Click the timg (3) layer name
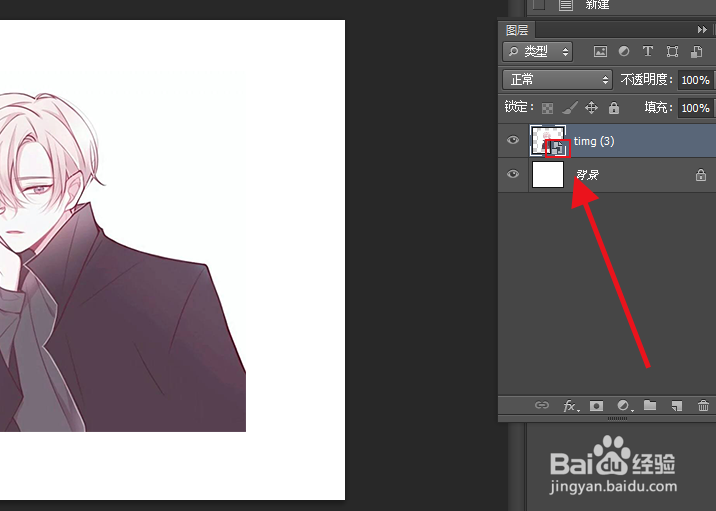The image size is (716, 511). pyautogui.click(x=594, y=141)
